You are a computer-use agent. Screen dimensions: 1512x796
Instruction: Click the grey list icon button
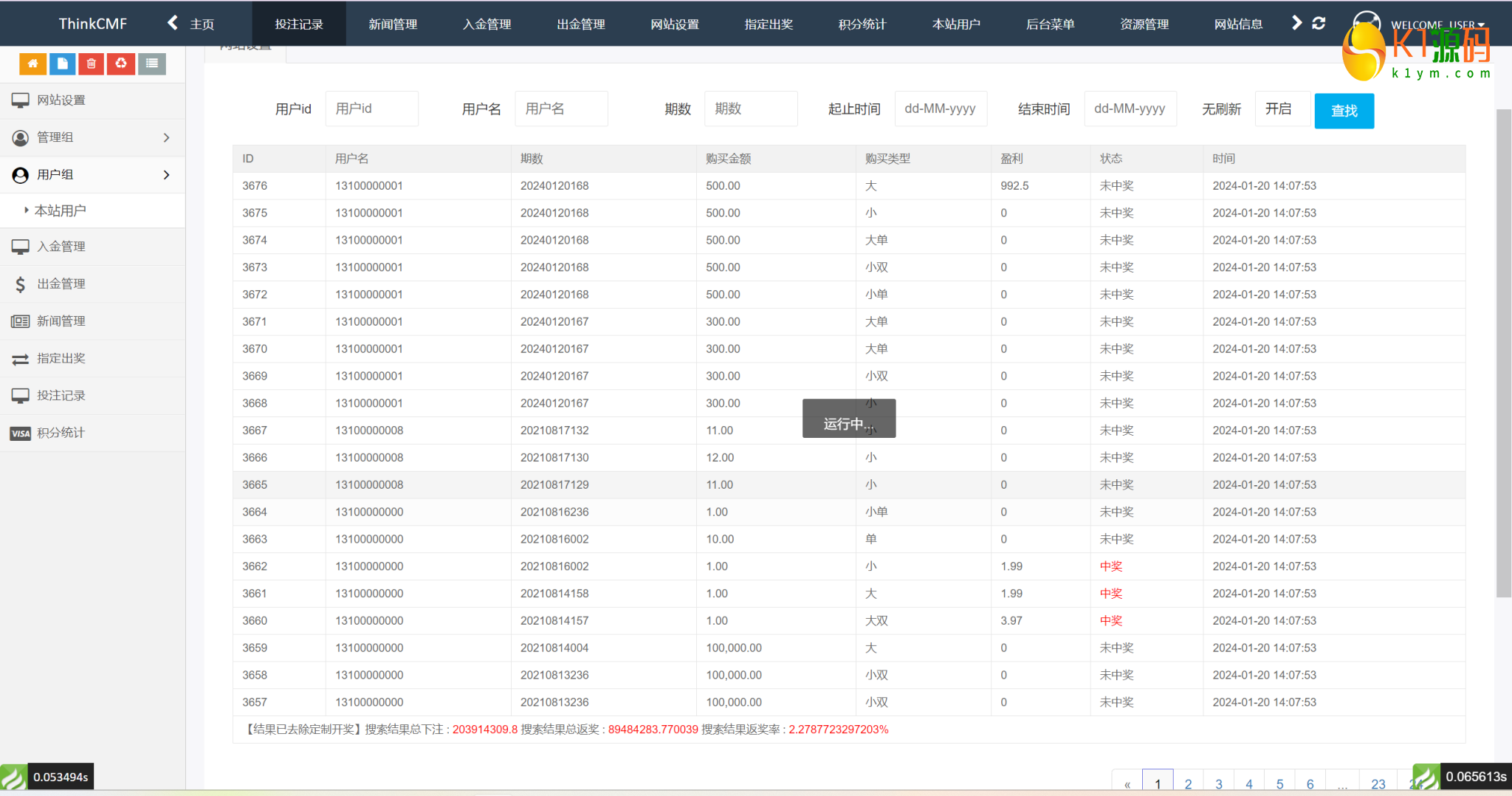(151, 64)
